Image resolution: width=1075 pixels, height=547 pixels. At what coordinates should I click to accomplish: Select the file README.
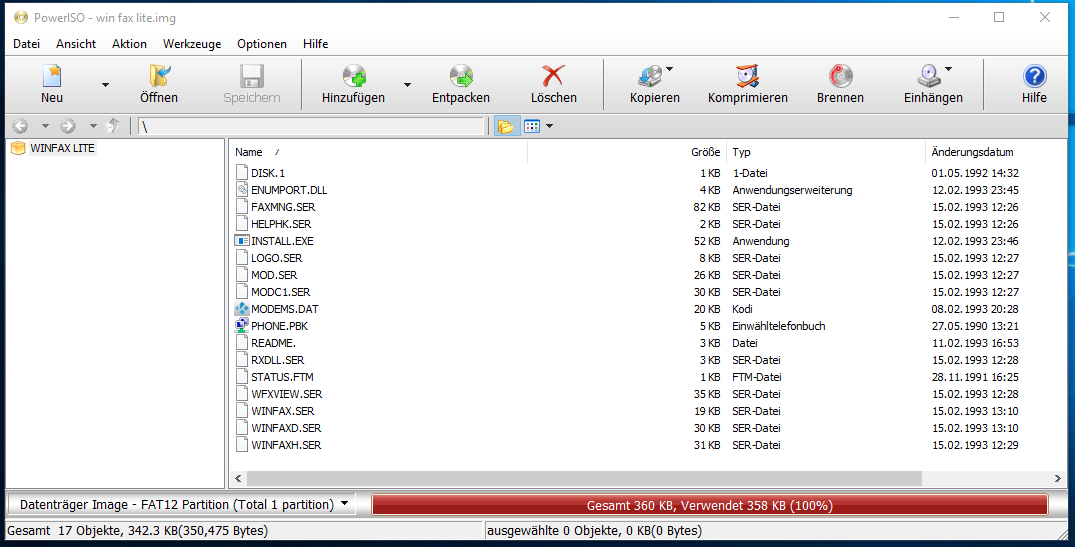coord(274,343)
